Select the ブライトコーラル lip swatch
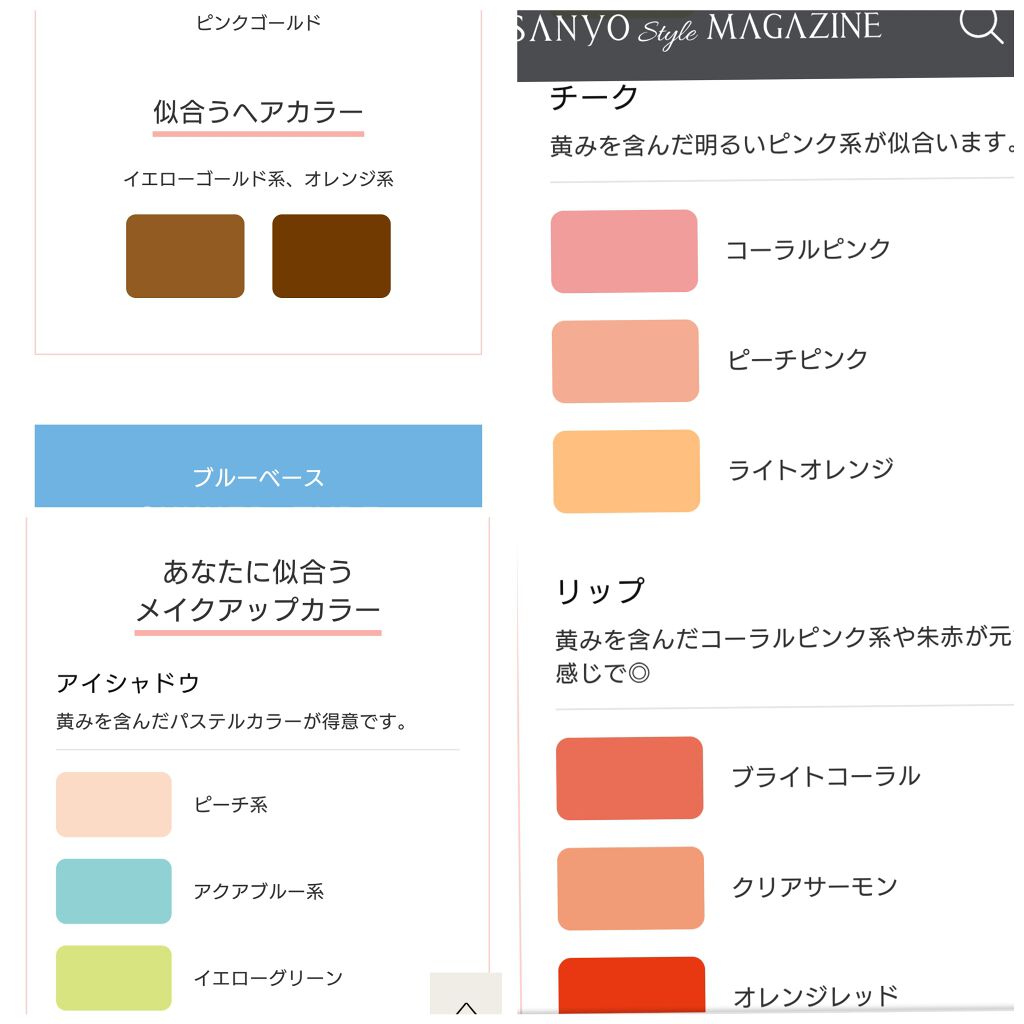 click(x=628, y=776)
